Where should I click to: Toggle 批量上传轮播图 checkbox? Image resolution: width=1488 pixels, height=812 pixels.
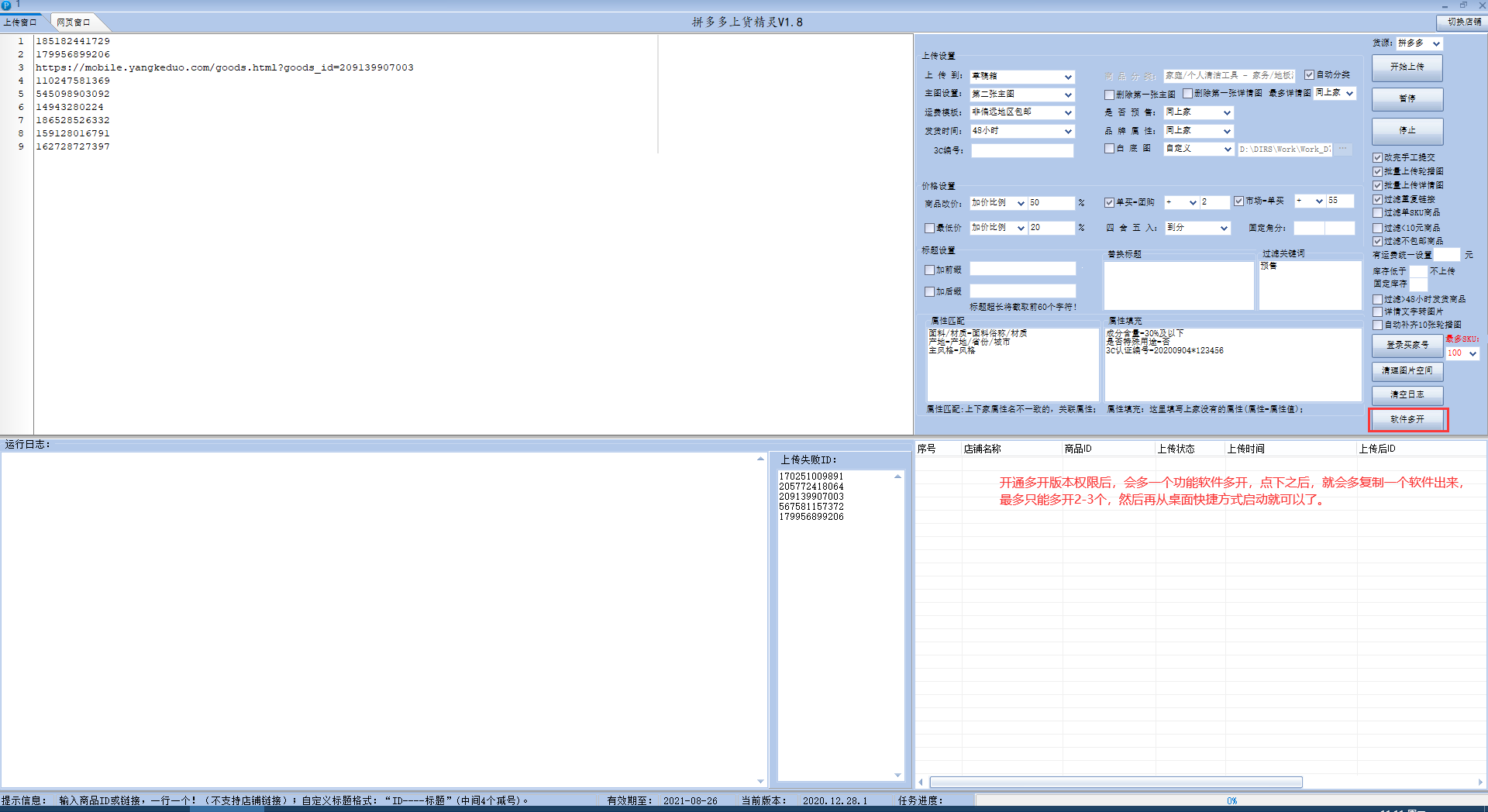(1377, 172)
